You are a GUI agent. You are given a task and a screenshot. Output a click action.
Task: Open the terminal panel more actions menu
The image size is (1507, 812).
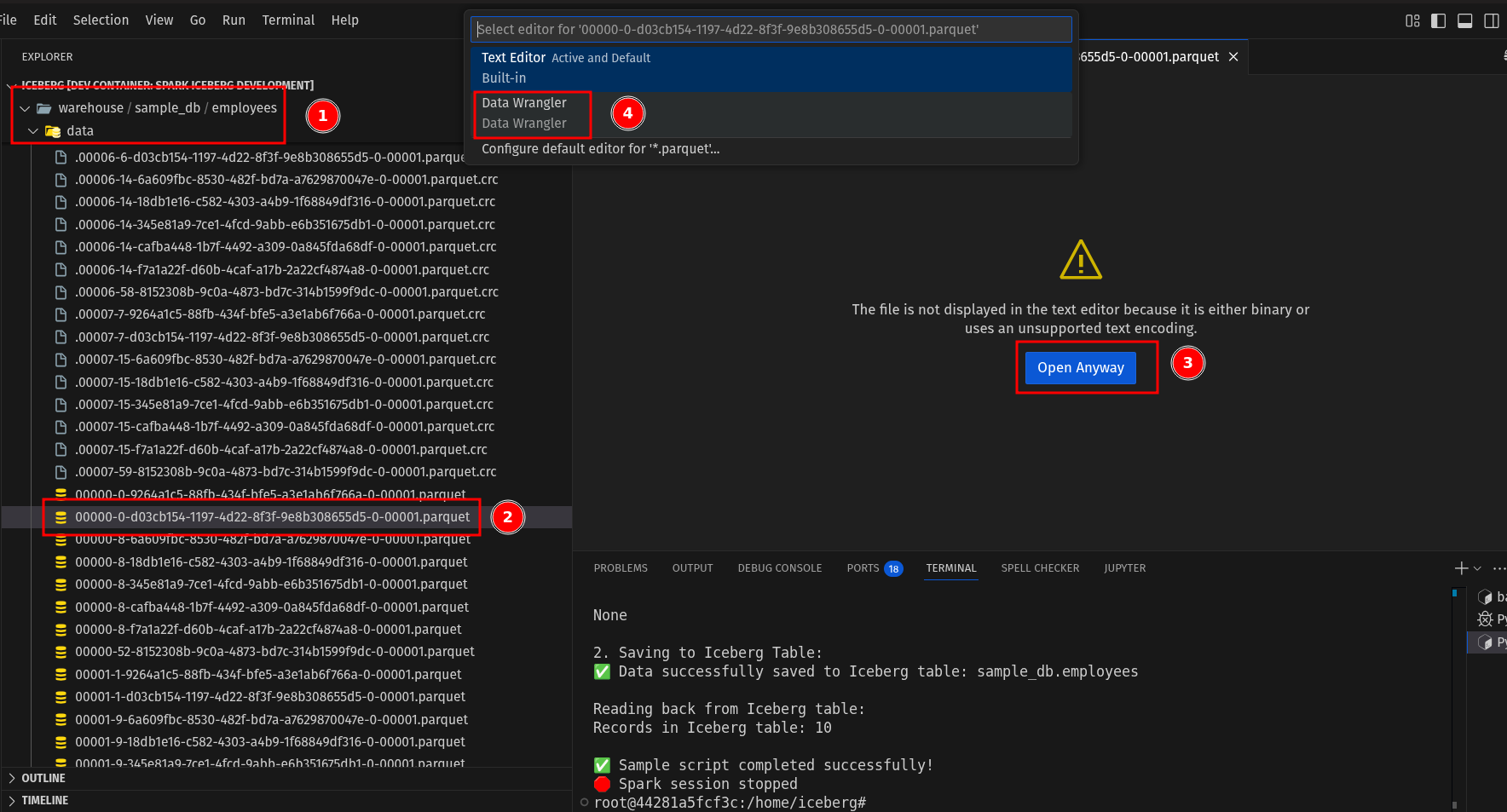(1498, 568)
